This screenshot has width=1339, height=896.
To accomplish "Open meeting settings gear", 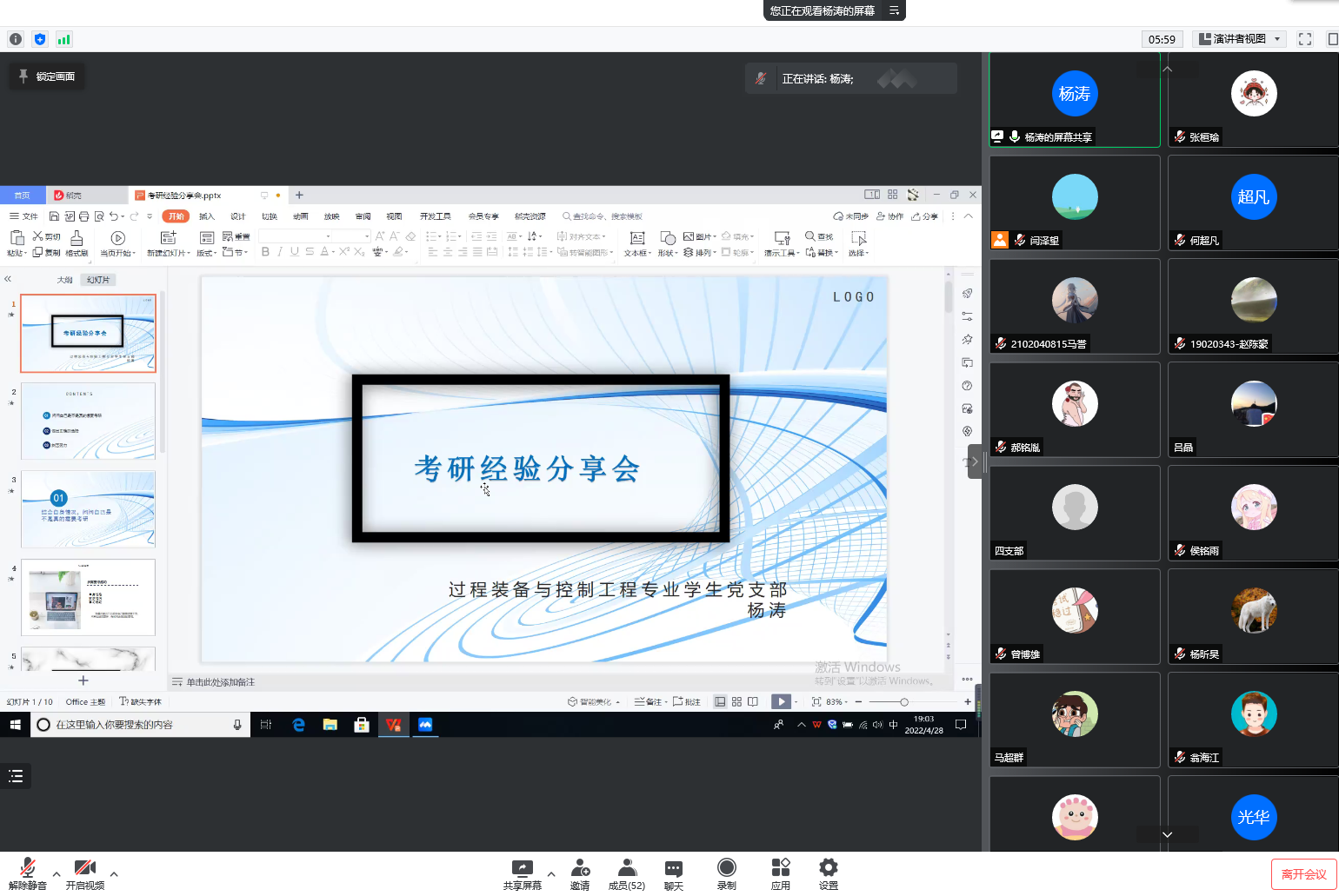I will coord(828,868).
